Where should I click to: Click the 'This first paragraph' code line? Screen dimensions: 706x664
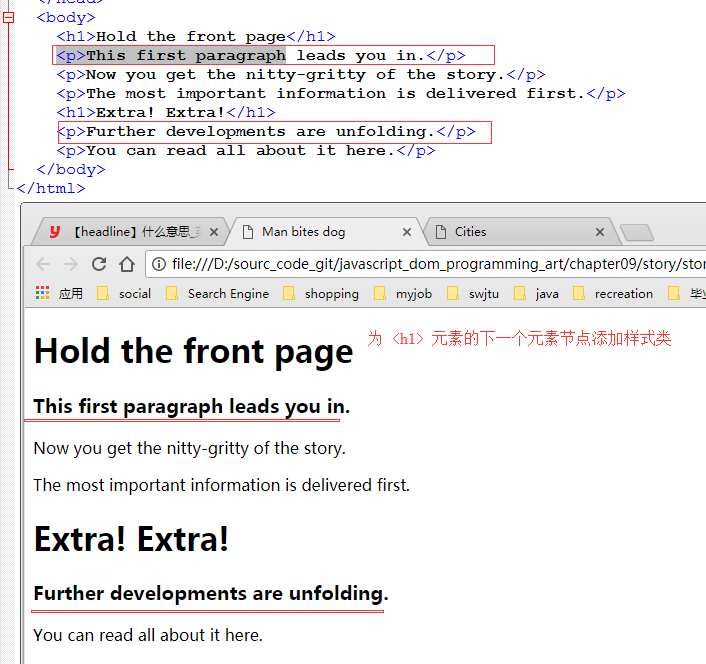tap(261, 55)
